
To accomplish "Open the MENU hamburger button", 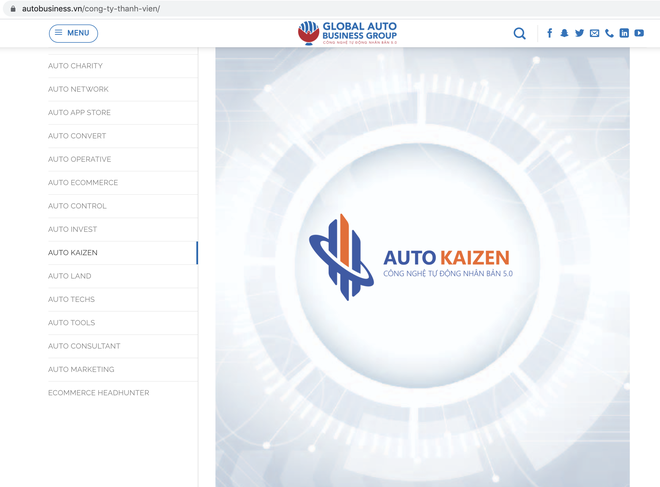I will [x=73, y=33].
